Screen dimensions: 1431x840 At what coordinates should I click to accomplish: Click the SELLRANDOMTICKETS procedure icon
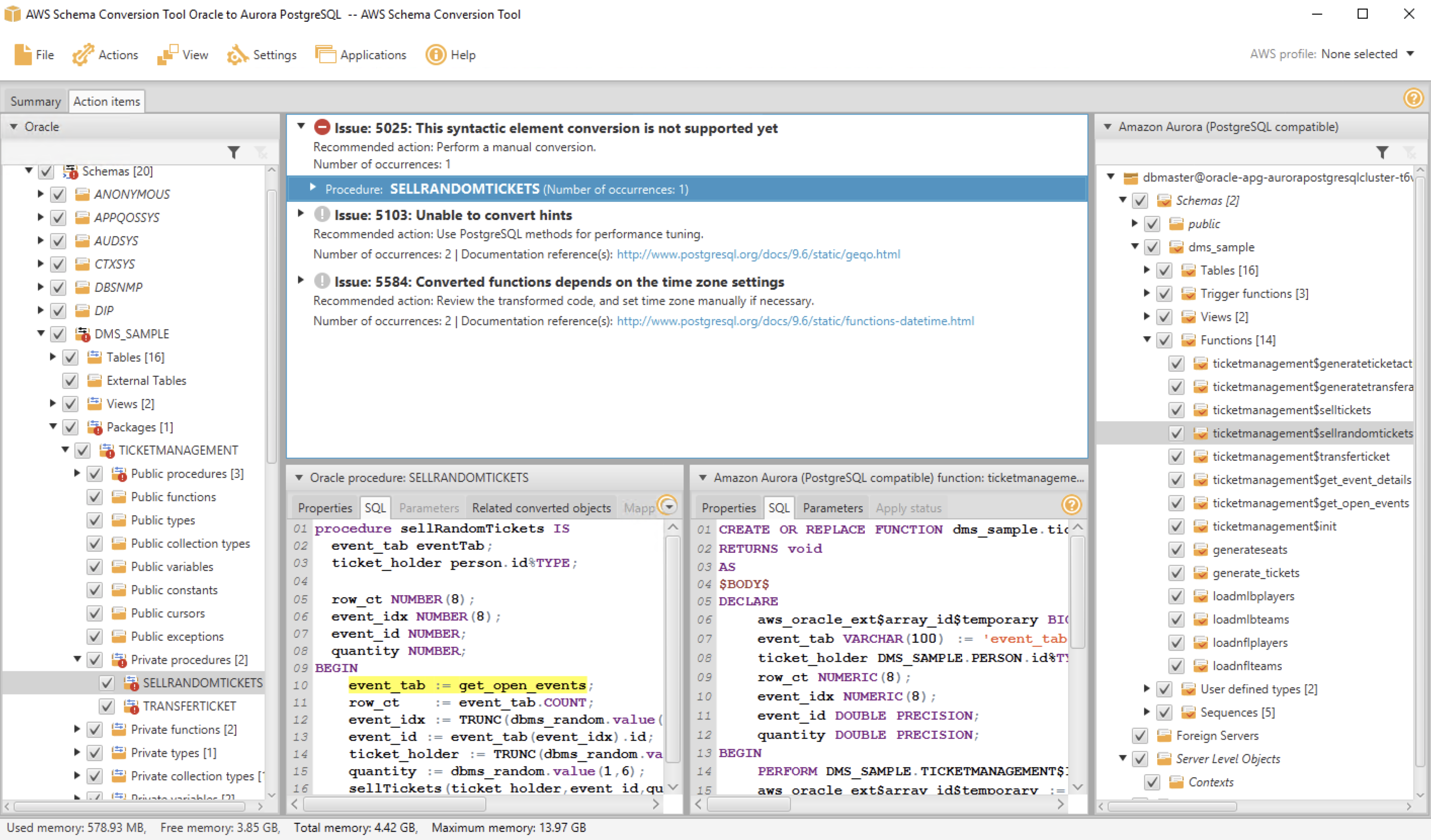[131, 683]
